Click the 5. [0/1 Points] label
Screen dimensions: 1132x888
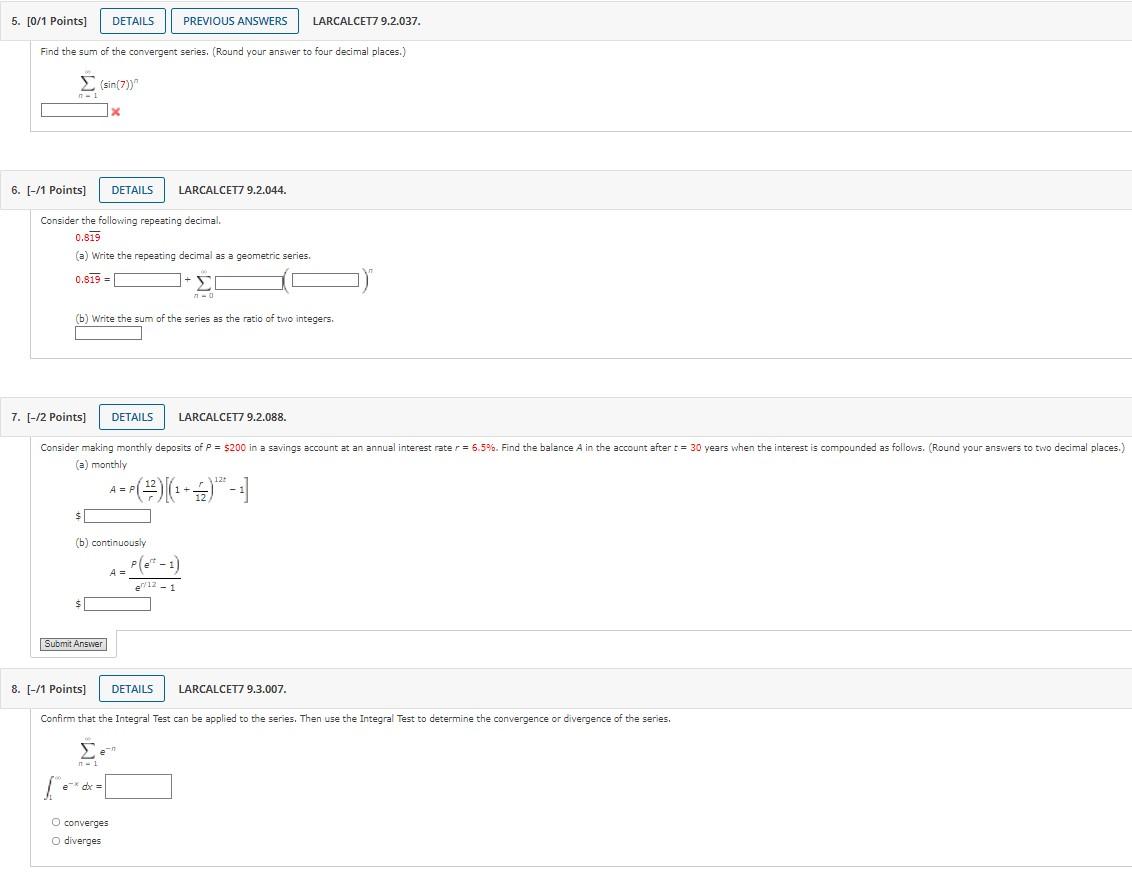coord(49,21)
